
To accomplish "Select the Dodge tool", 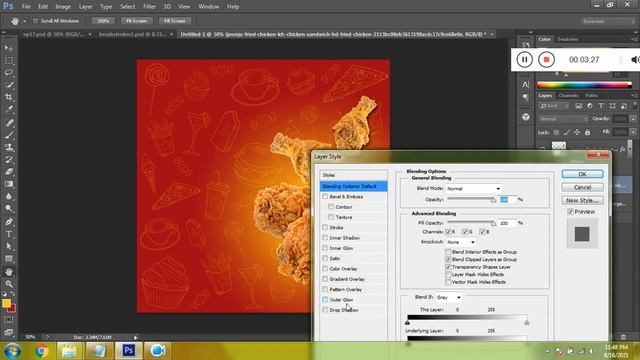I will click(x=9, y=209).
